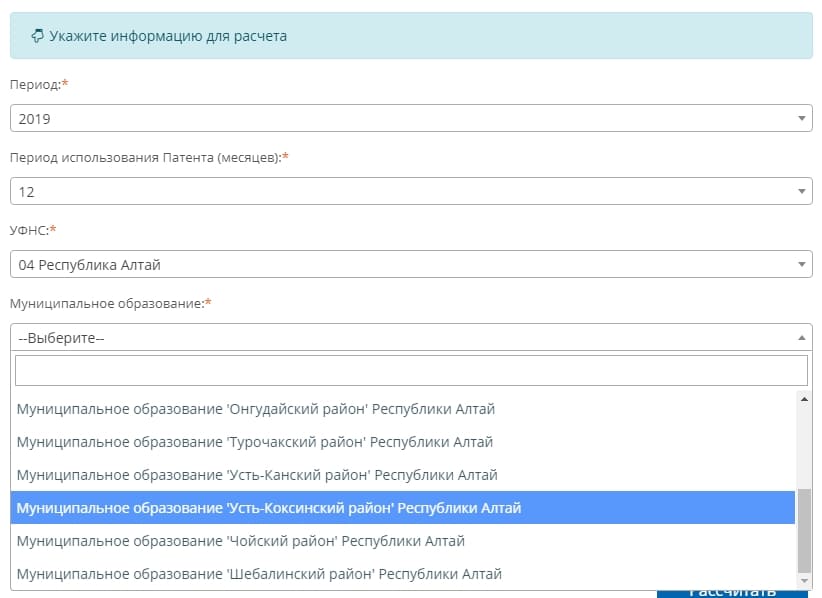Click the 'Муниципальное образование:' label
Viewport: 822px width, 598px height.
[106, 303]
